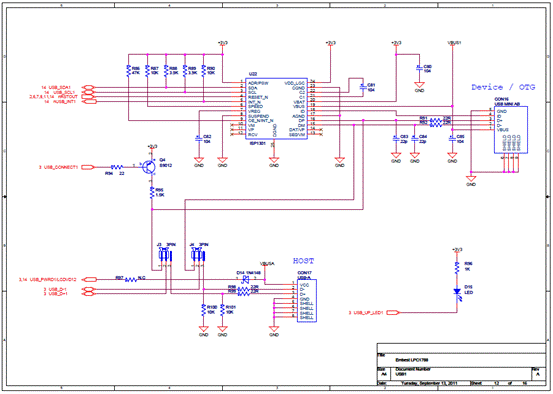Select resistor R95 below the transistor
The image size is (553, 394).
click(152, 193)
